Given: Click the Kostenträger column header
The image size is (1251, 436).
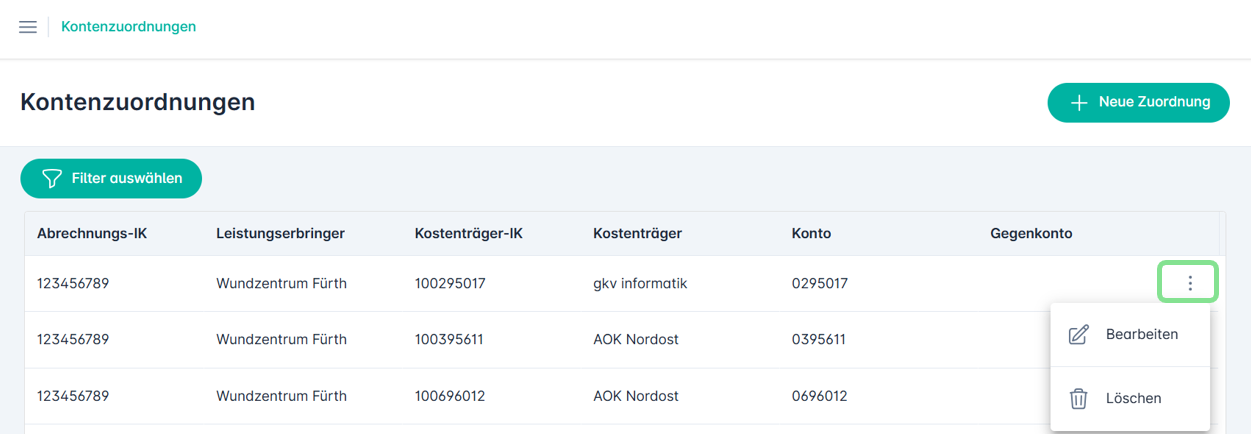Looking at the screenshot, I should point(637,234).
